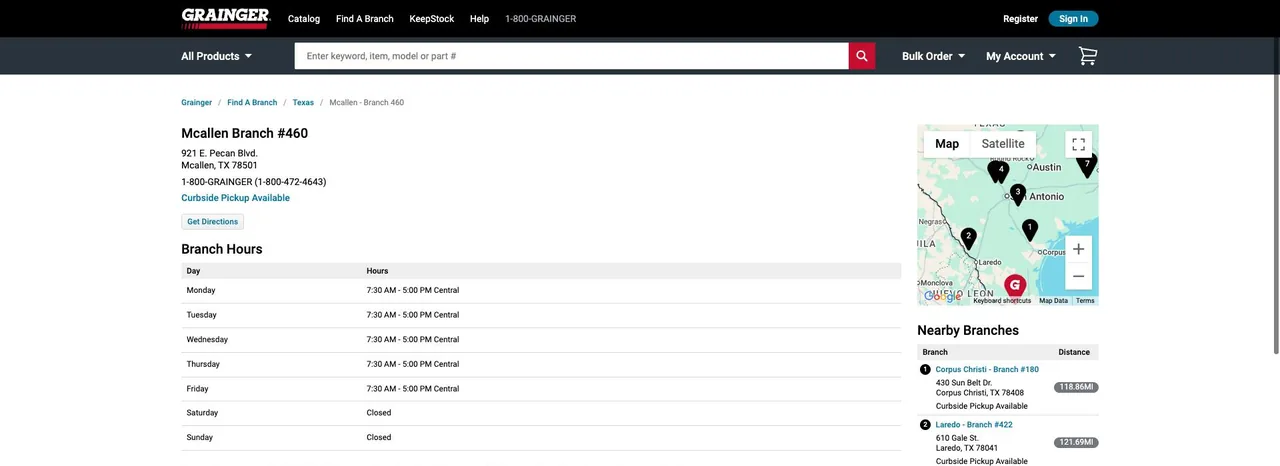Click the 121.69MI distance badge
Screen dimensions: 1280x466
point(1076,442)
